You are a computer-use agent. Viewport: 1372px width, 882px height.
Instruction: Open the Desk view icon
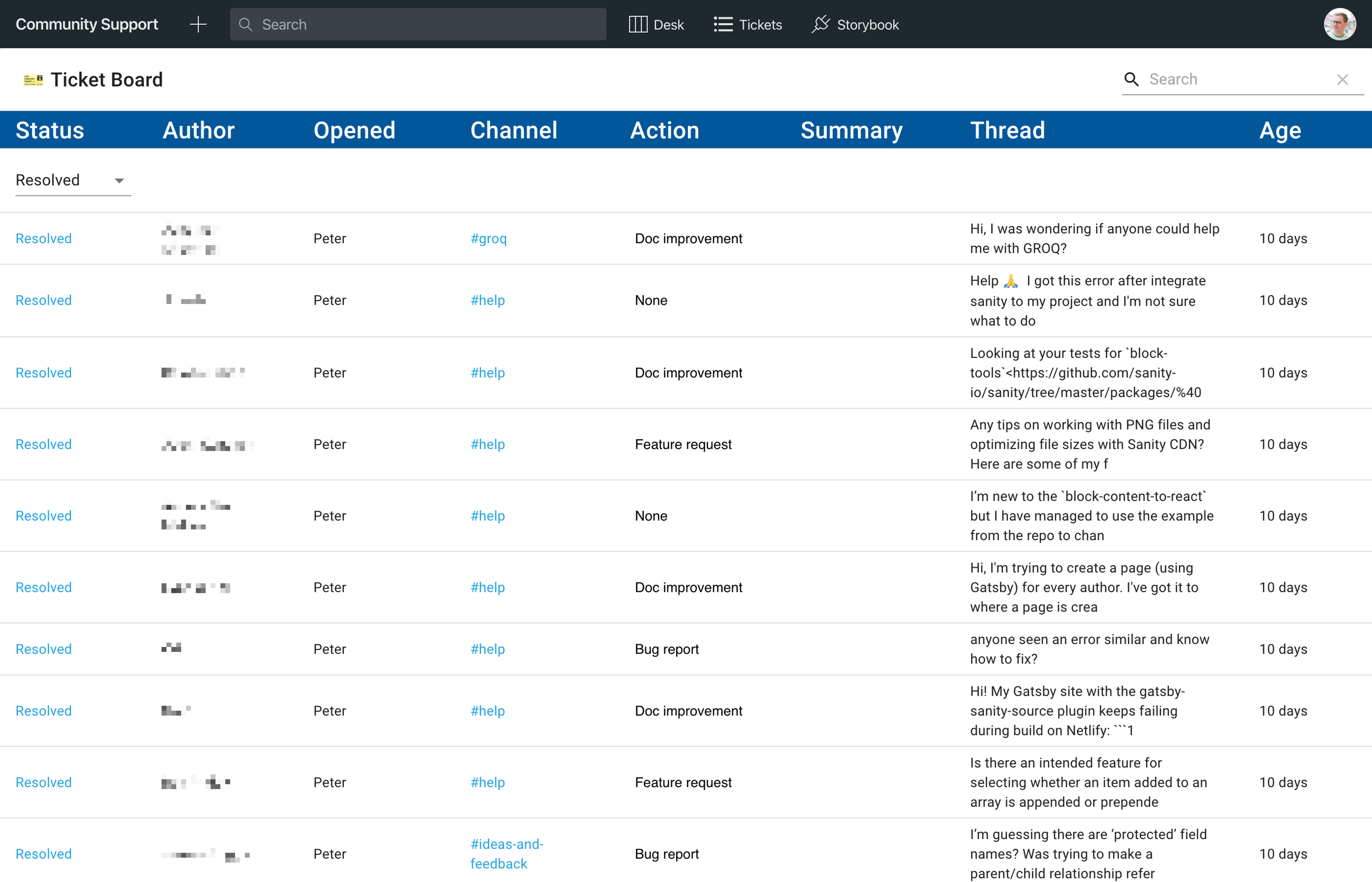pos(638,24)
